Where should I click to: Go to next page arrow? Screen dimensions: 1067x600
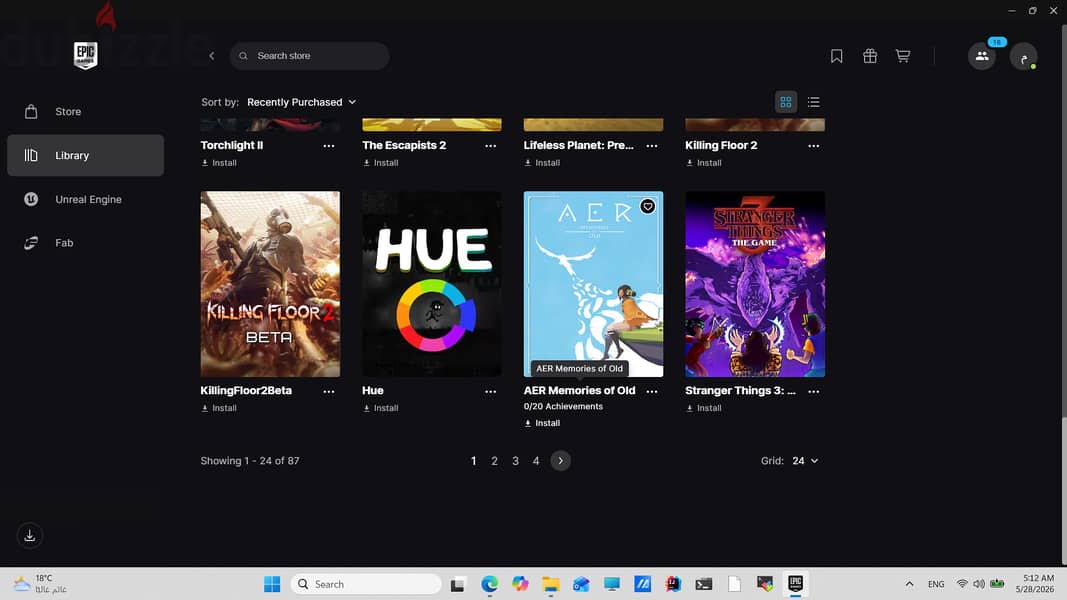561,461
